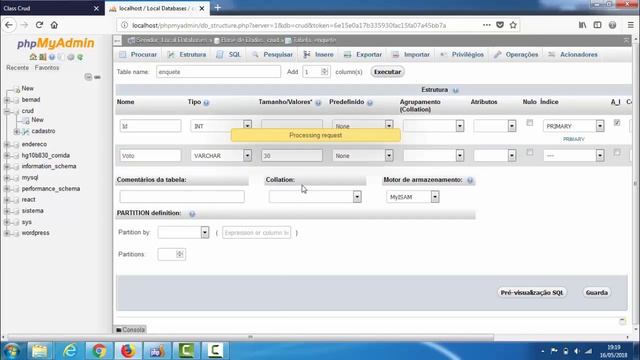Screen dimensions: 640x360
Task: Open the Importar tab
Action: tap(411, 54)
